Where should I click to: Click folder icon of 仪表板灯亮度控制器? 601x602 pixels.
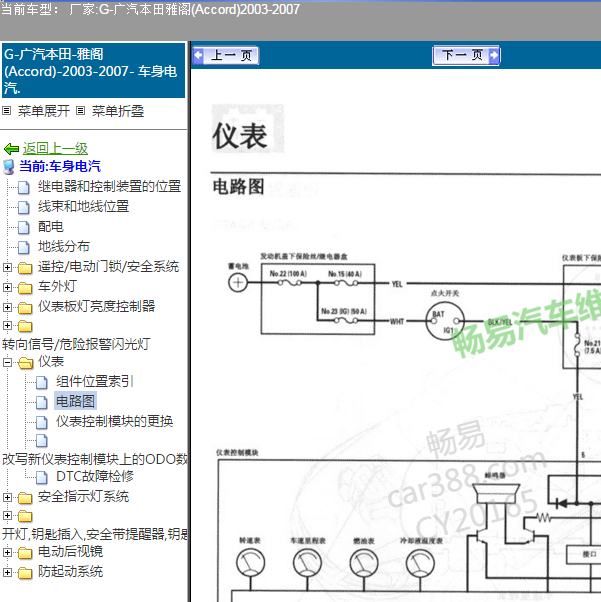pos(25,308)
